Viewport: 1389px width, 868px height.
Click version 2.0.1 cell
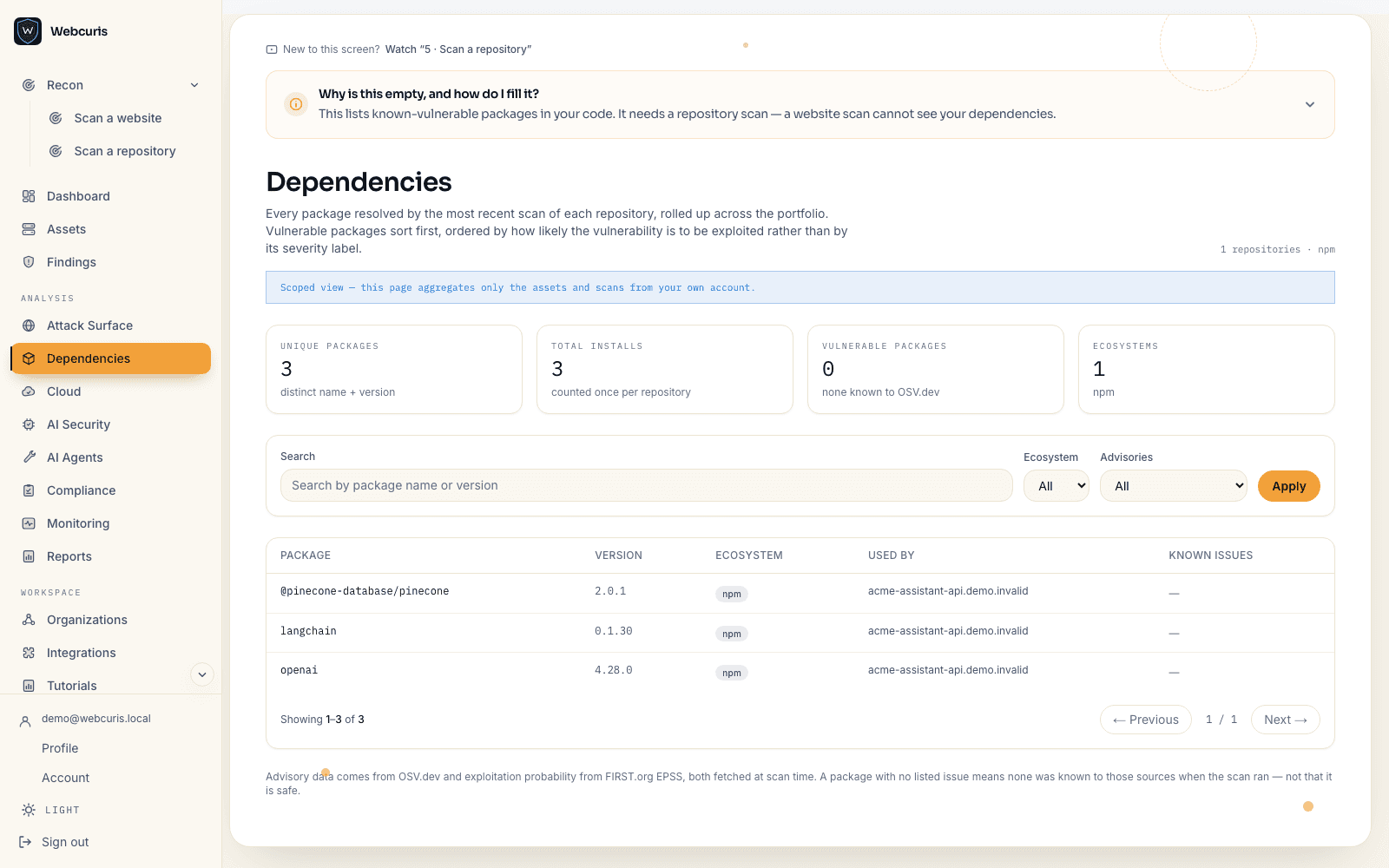pyautogui.click(x=610, y=591)
